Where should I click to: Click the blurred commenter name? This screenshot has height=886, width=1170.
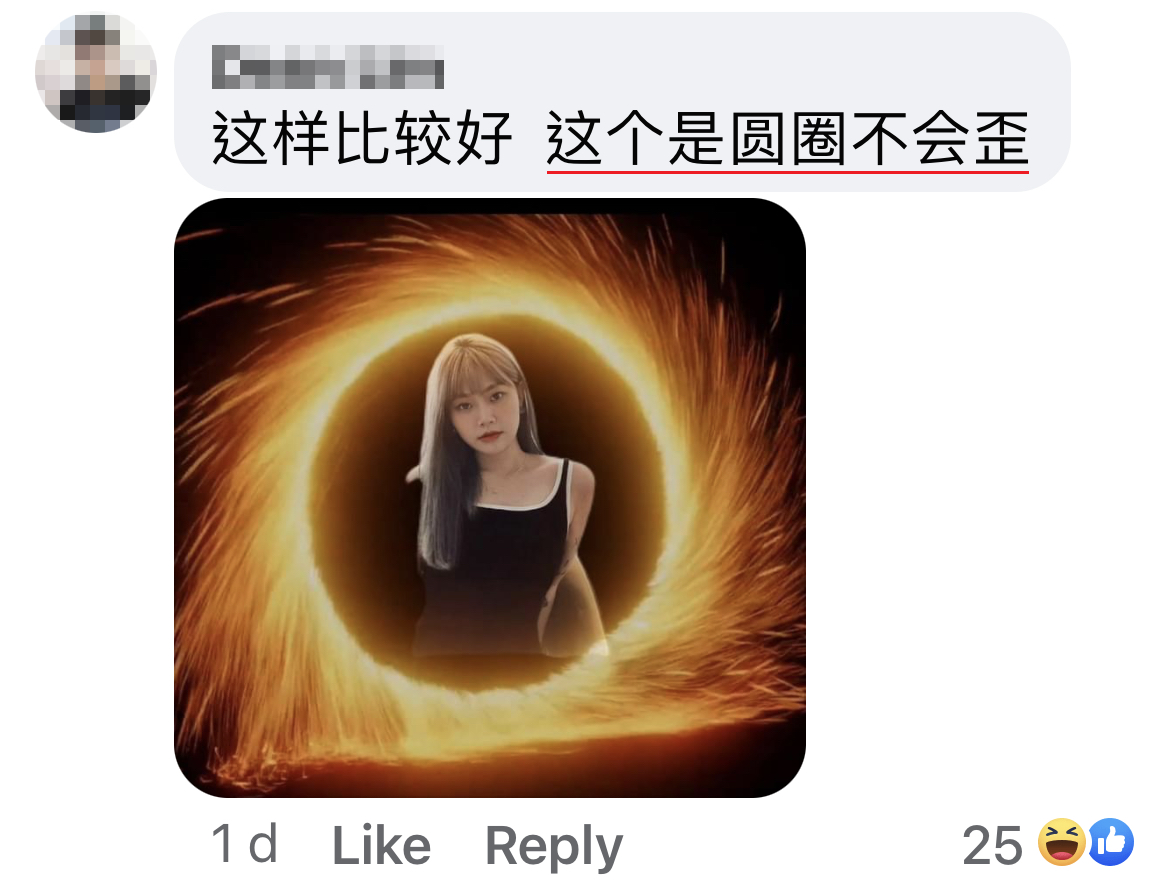click(328, 67)
